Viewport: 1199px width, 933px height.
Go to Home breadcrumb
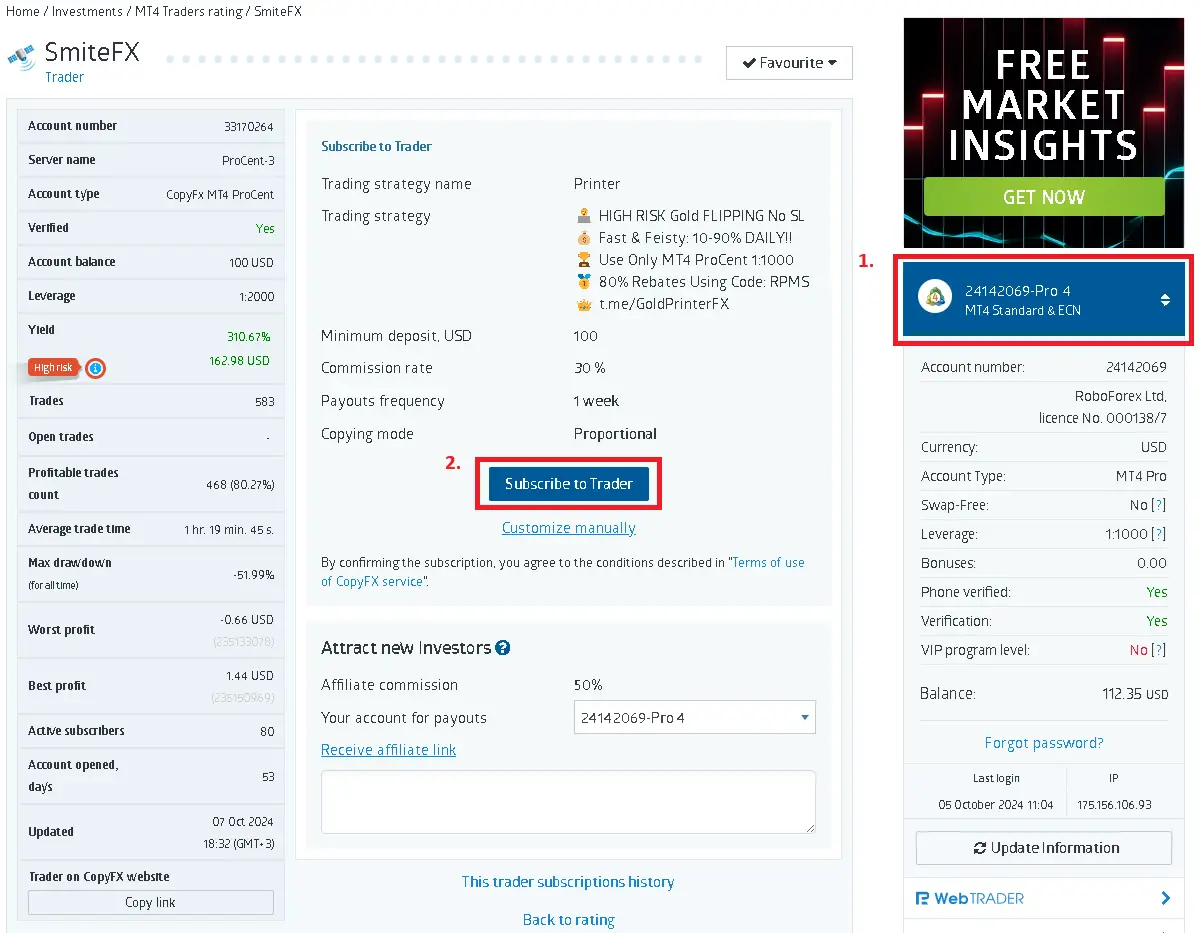pos(22,11)
